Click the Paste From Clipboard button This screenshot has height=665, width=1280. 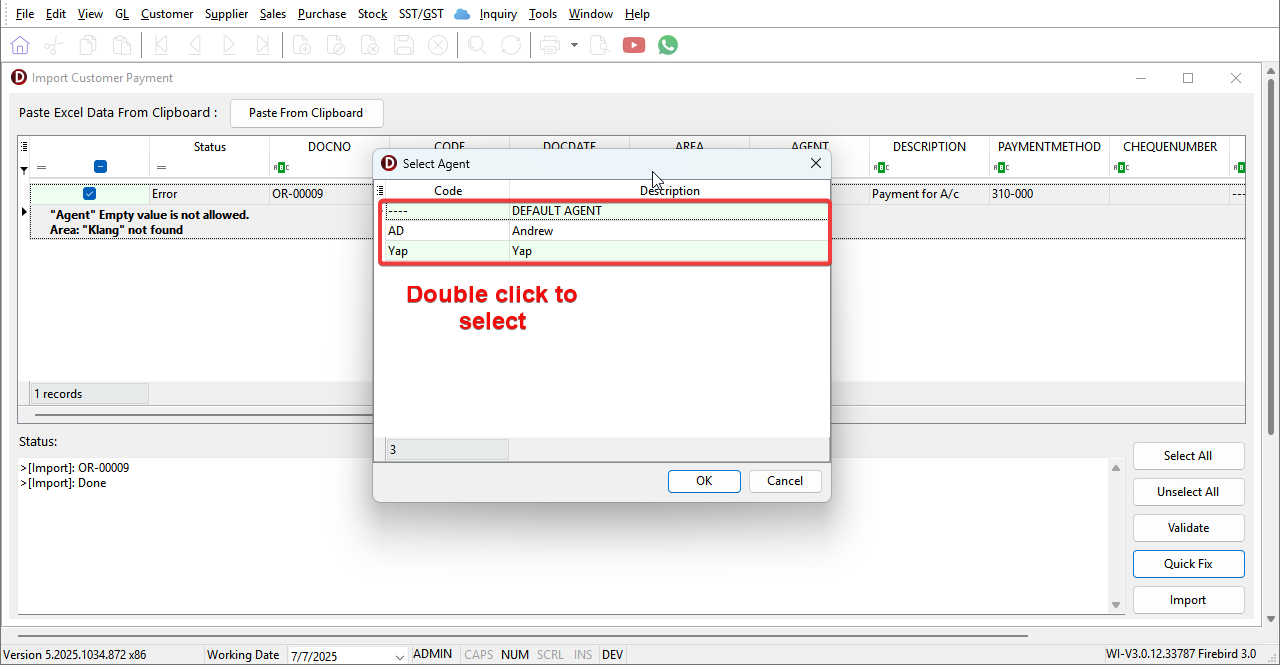pos(306,113)
